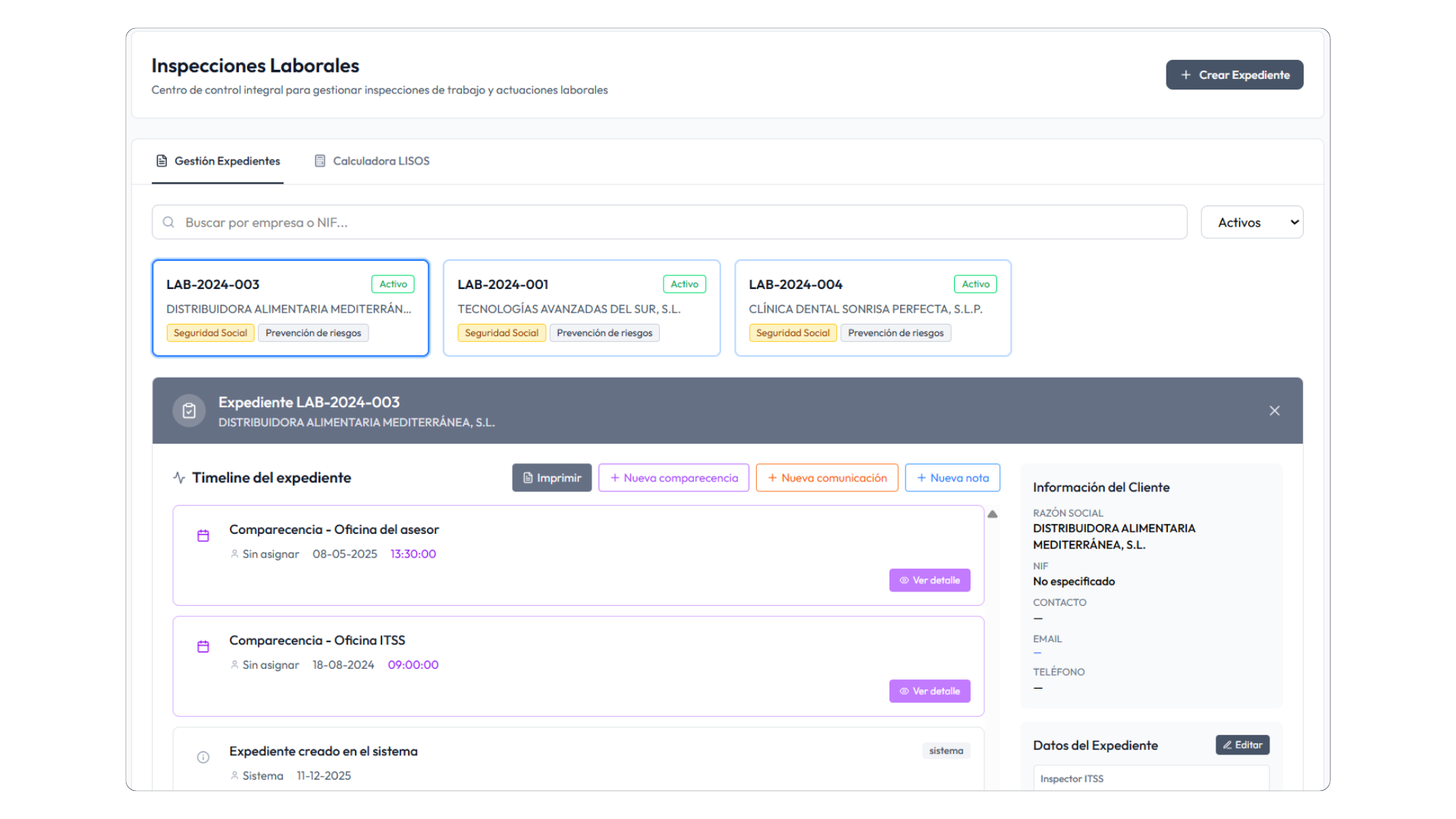
Task: Open the Activos status filter dropdown
Action: pyautogui.click(x=1251, y=222)
